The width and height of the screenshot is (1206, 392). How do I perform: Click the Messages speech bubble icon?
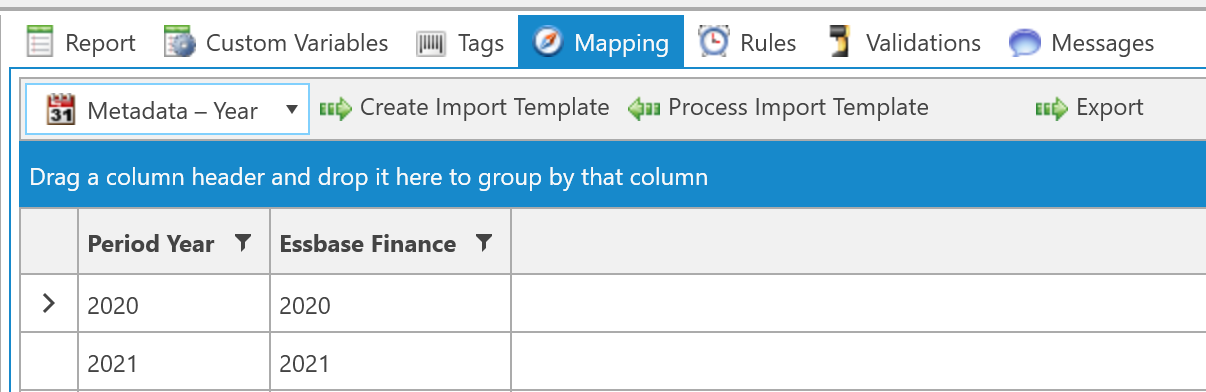point(1025,43)
